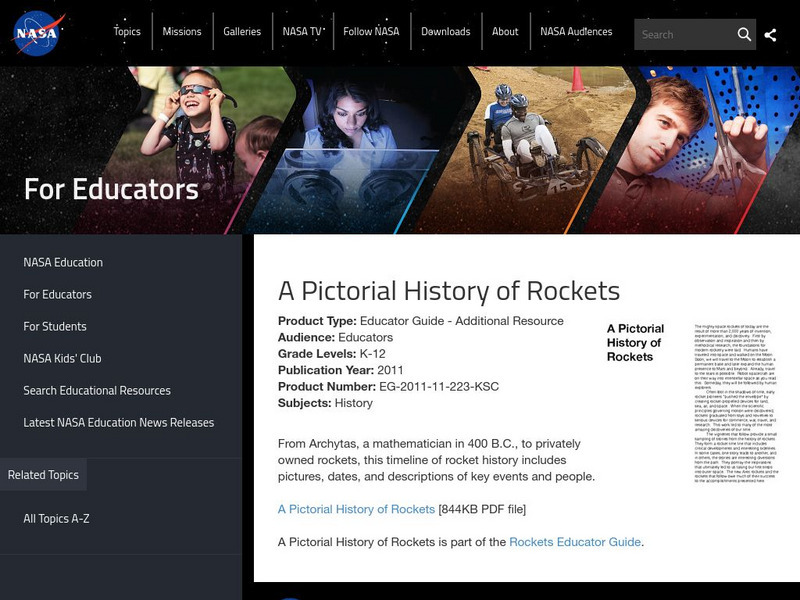The height and width of the screenshot is (600, 800).
Task: Expand the Follow NASA menu
Action: point(371,32)
